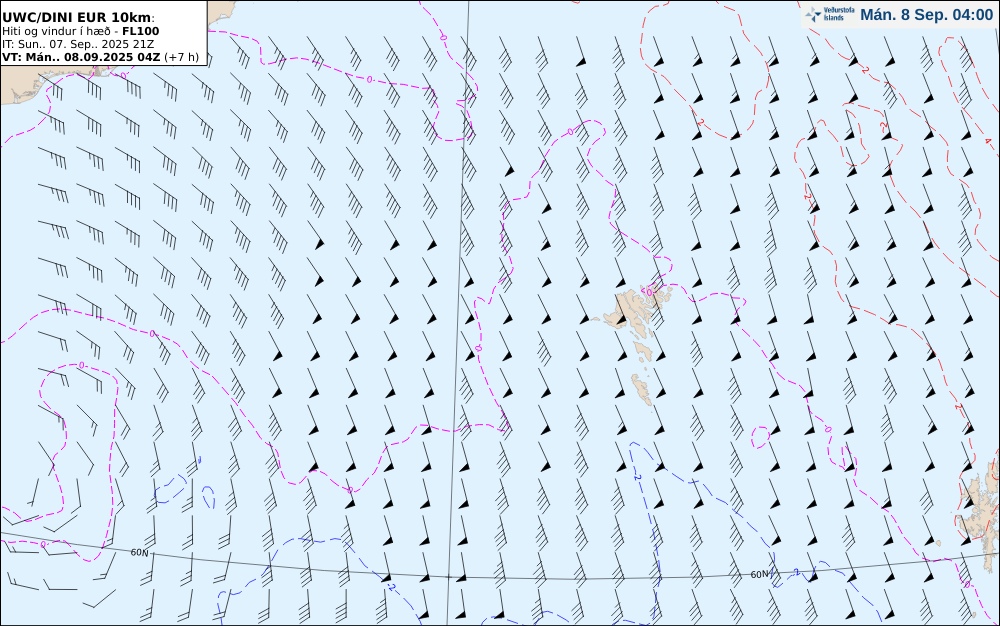
Task: Click the 'UWC/DINI EUR 10km' title
Action: (78, 17)
